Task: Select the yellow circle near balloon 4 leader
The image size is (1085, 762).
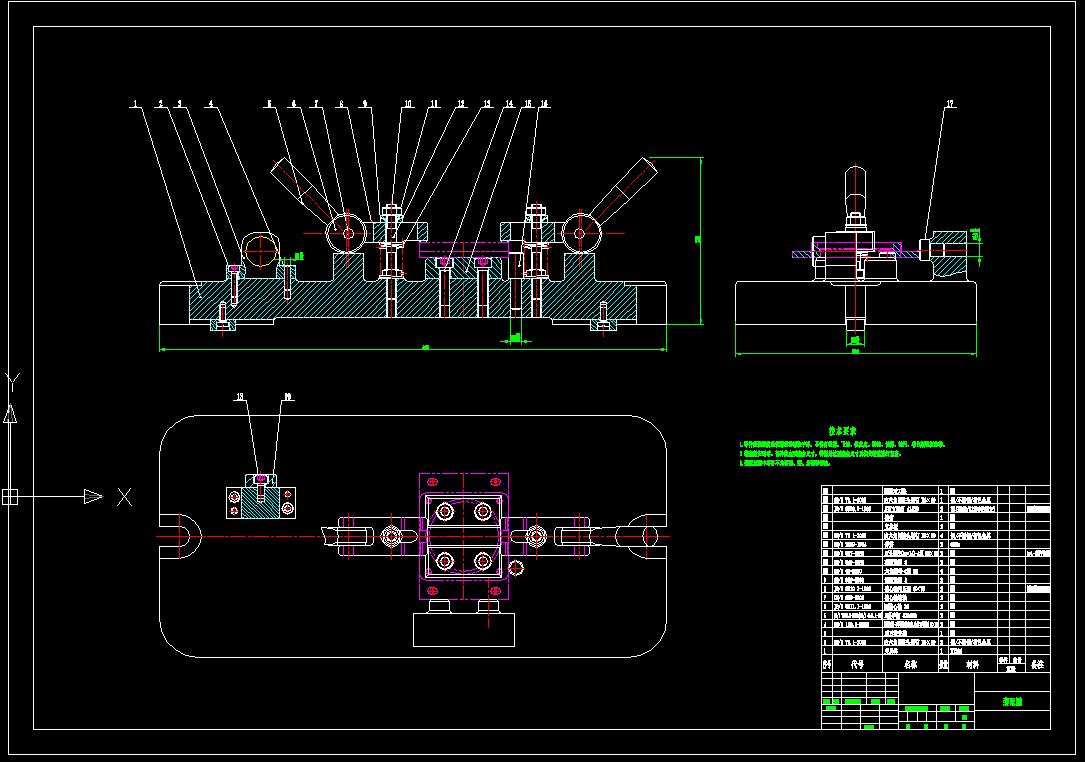Action: click(260, 251)
